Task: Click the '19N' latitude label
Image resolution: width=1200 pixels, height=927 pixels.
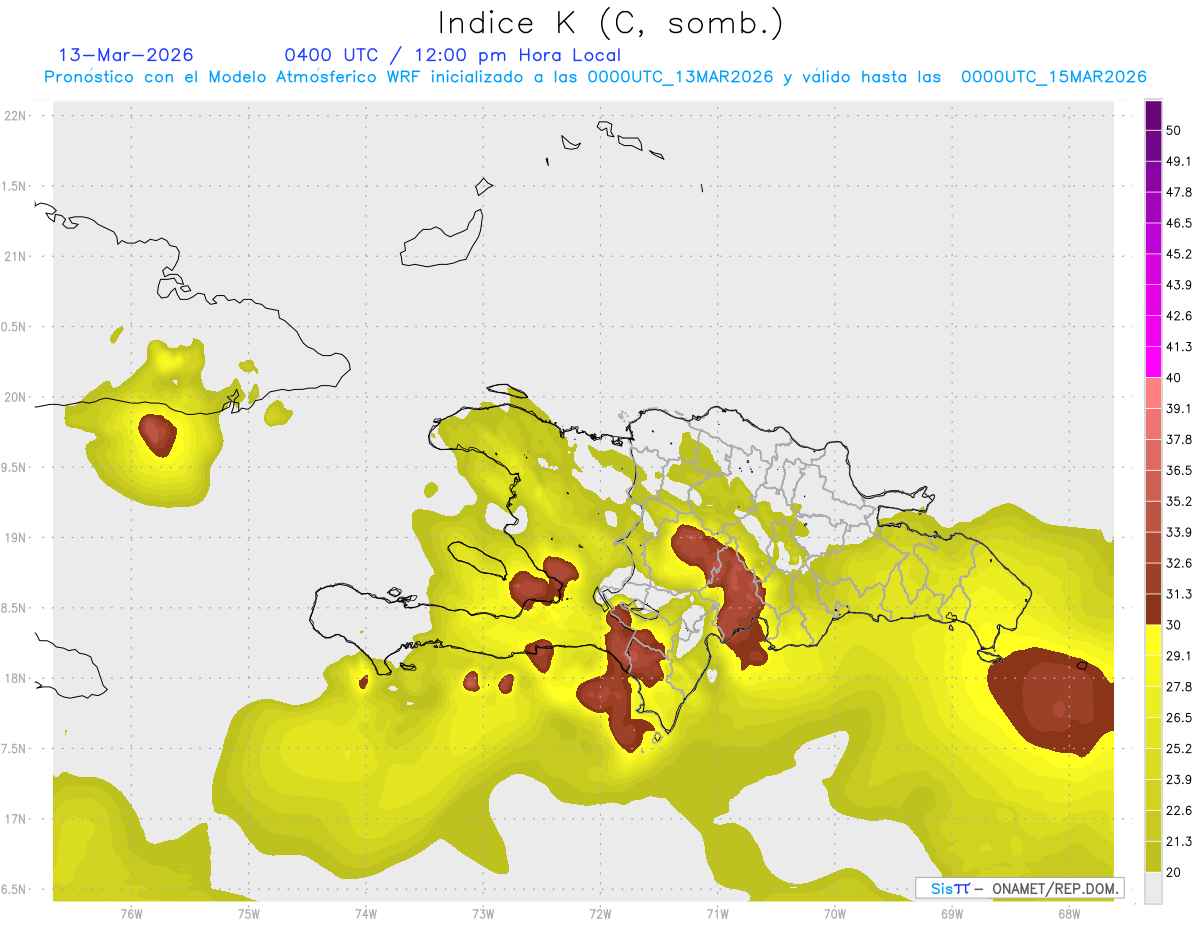Action: point(15,538)
